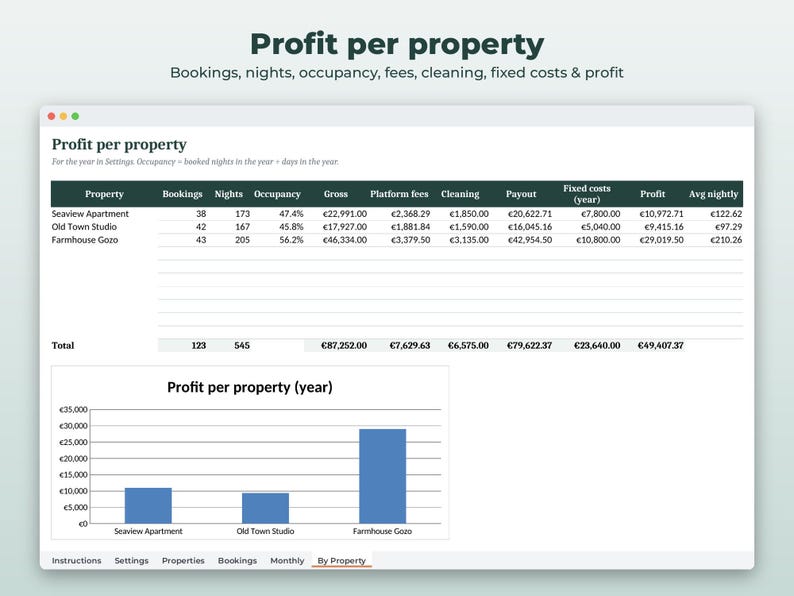Open the Instructions sheet tab

click(76, 561)
